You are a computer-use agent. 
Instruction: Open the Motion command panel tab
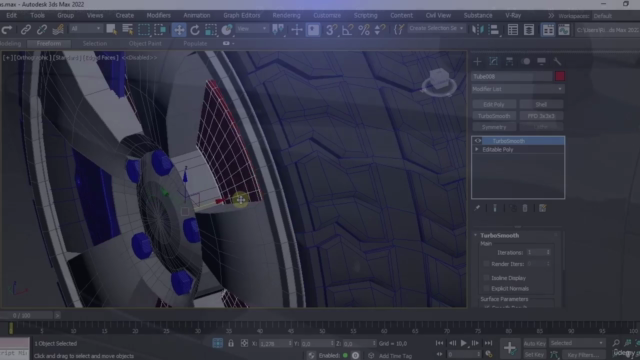(526, 61)
